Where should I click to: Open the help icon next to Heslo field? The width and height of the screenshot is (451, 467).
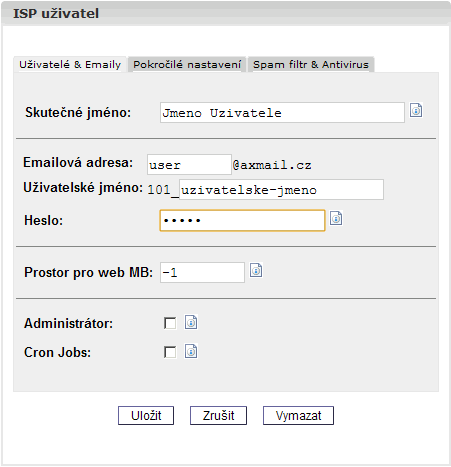[x=336, y=218]
